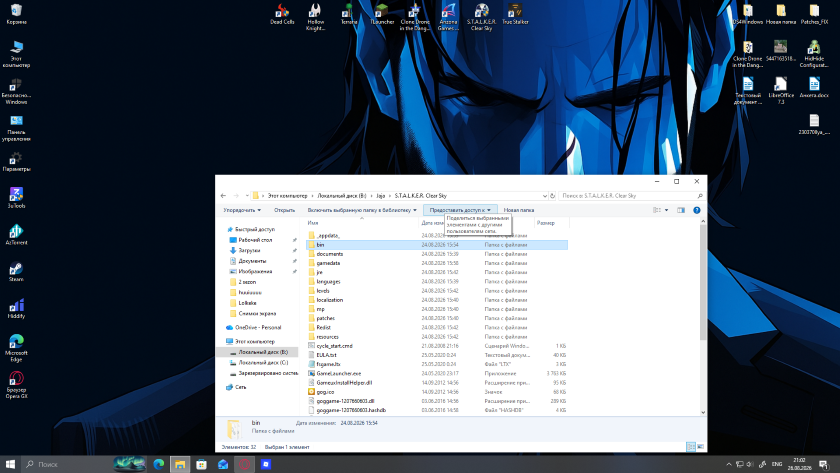The height and width of the screenshot is (473, 840).
Task: Click the Windows Start button
Action: coord(10,464)
